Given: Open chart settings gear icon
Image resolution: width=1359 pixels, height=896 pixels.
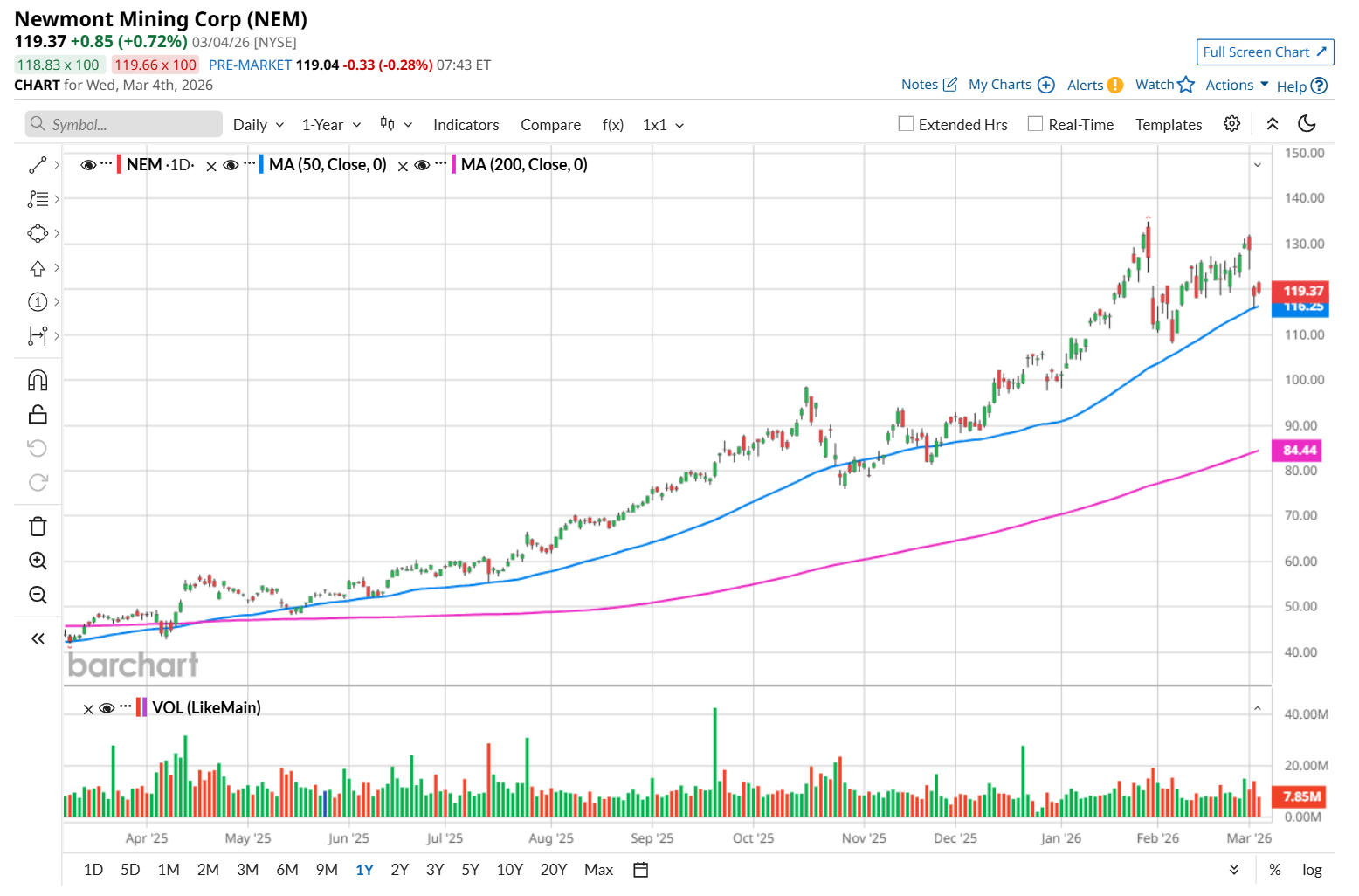Looking at the screenshot, I should tap(1231, 124).
